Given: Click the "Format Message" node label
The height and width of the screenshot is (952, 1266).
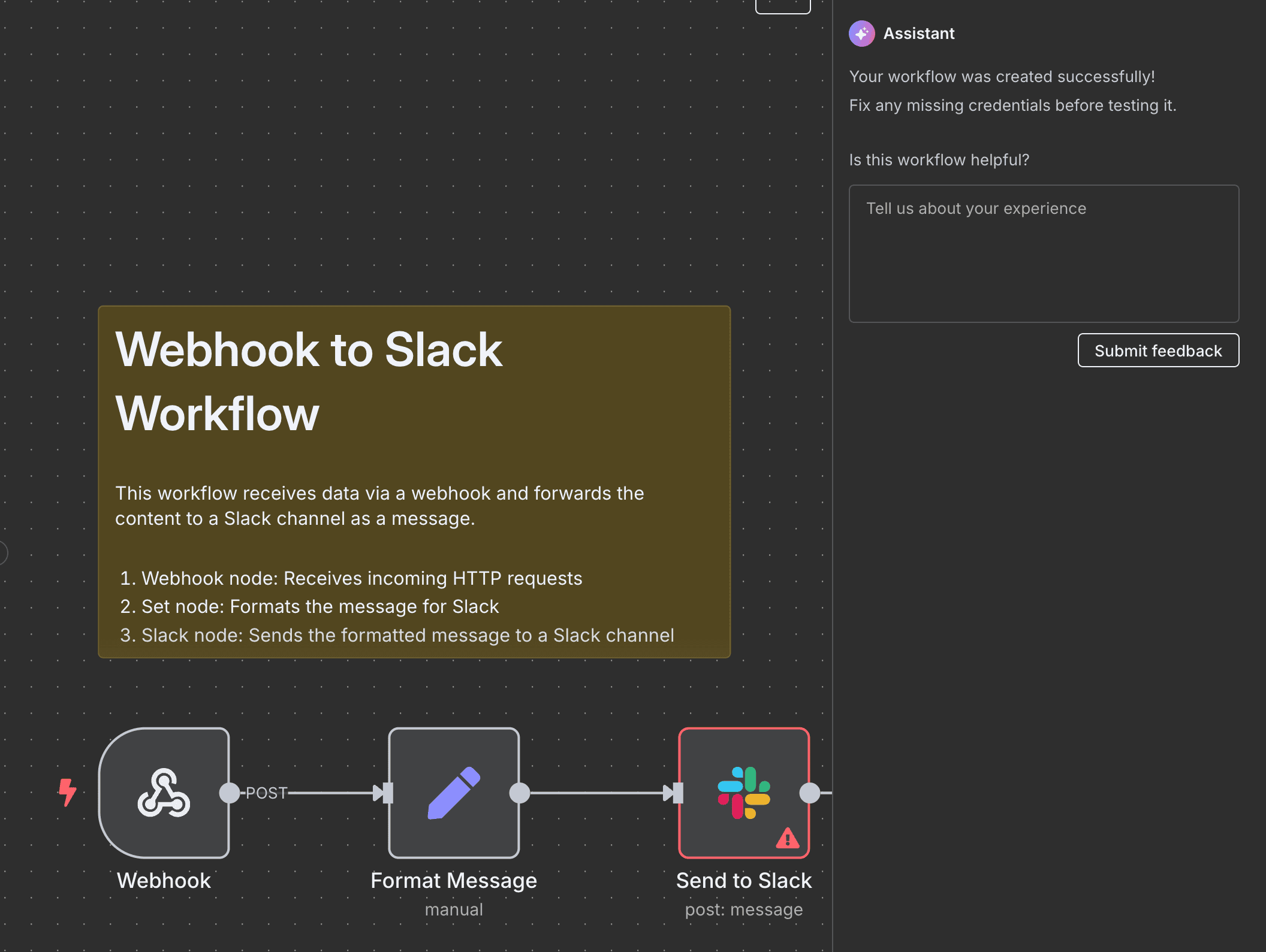Looking at the screenshot, I should coord(454,880).
